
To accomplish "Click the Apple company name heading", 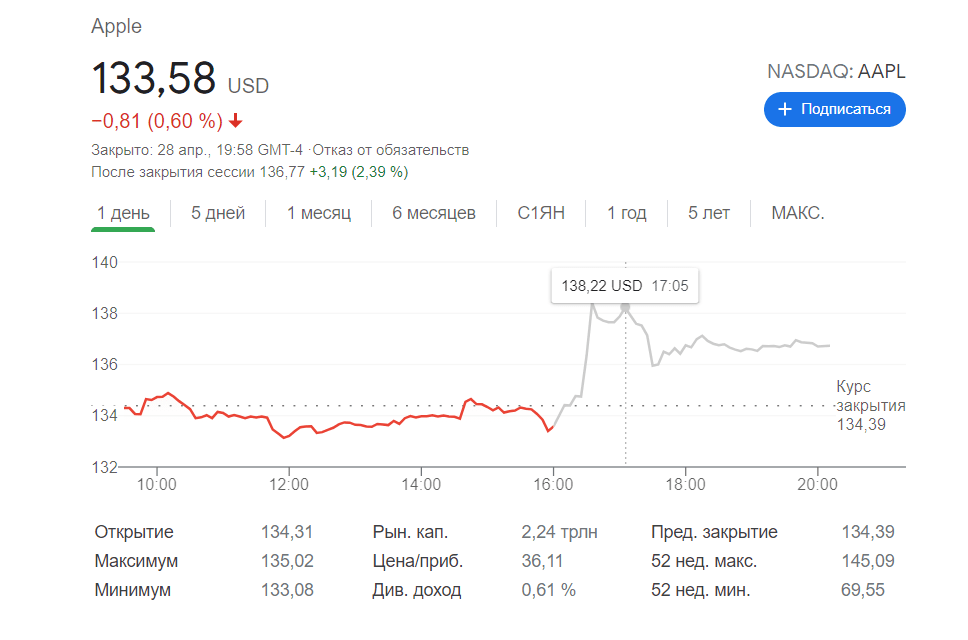I will [x=116, y=26].
